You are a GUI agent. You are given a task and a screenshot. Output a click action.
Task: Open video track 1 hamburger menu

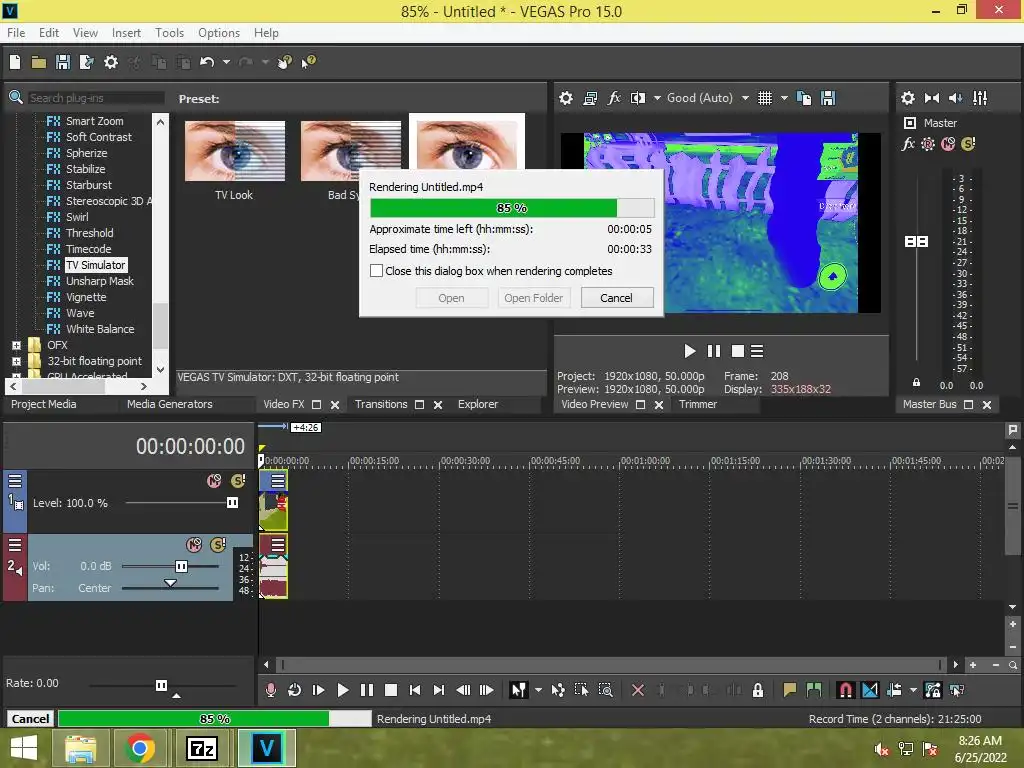click(x=15, y=481)
